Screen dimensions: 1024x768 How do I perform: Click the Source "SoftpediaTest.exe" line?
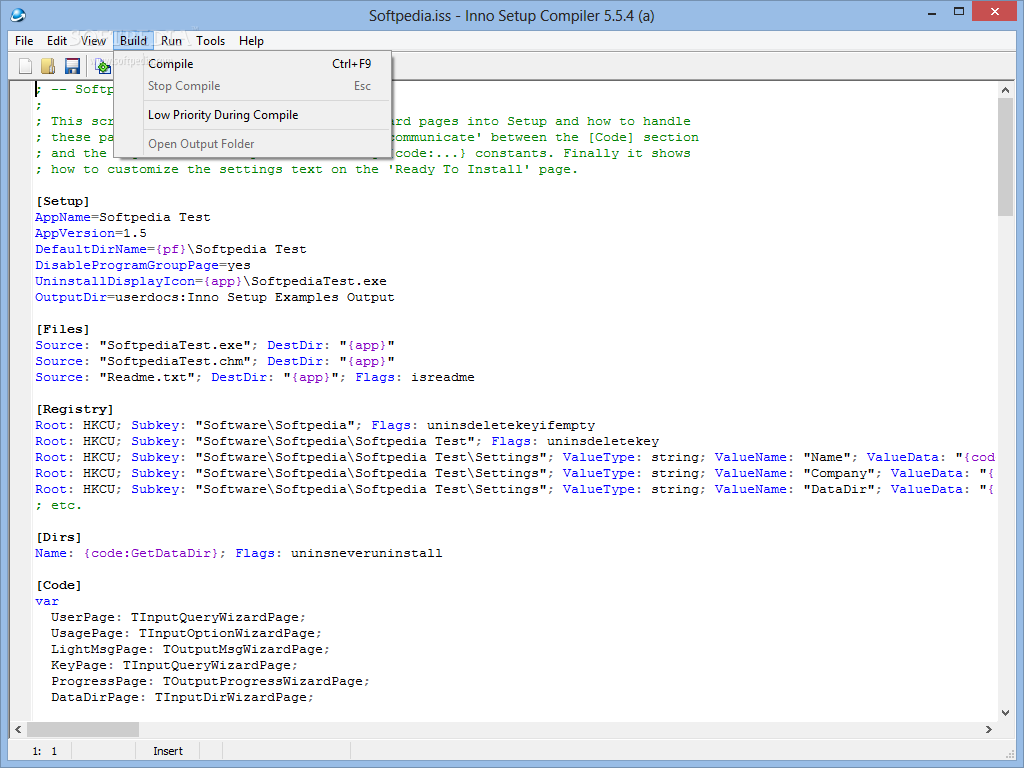[x=215, y=345]
